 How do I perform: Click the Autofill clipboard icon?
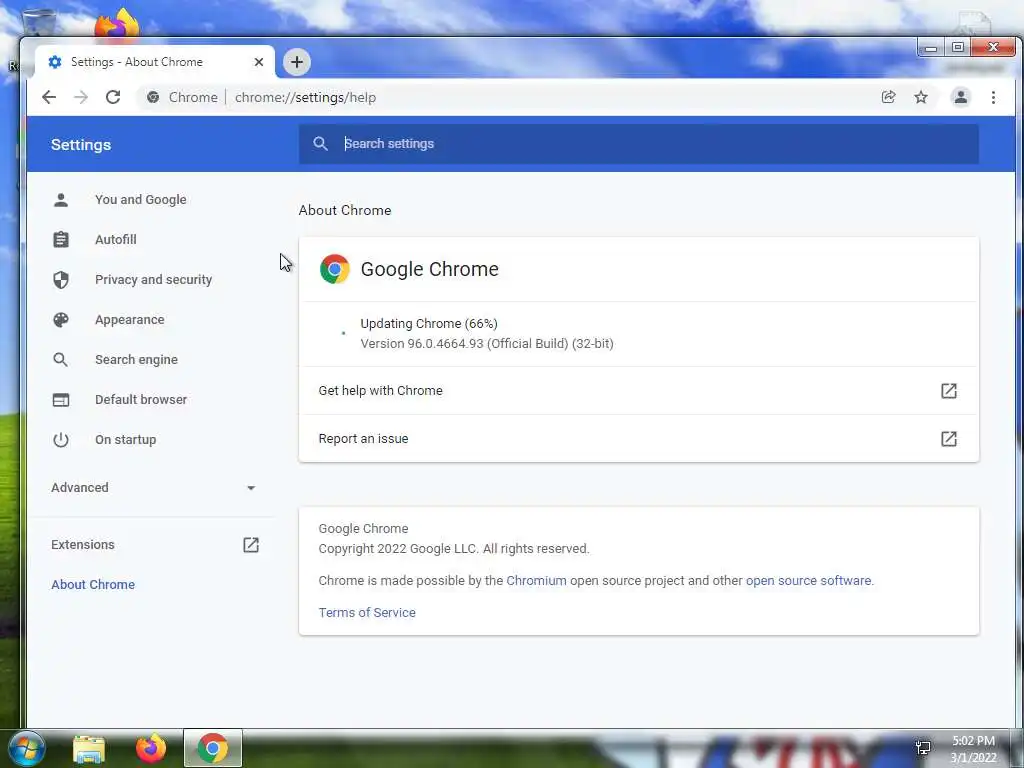coord(61,240)
